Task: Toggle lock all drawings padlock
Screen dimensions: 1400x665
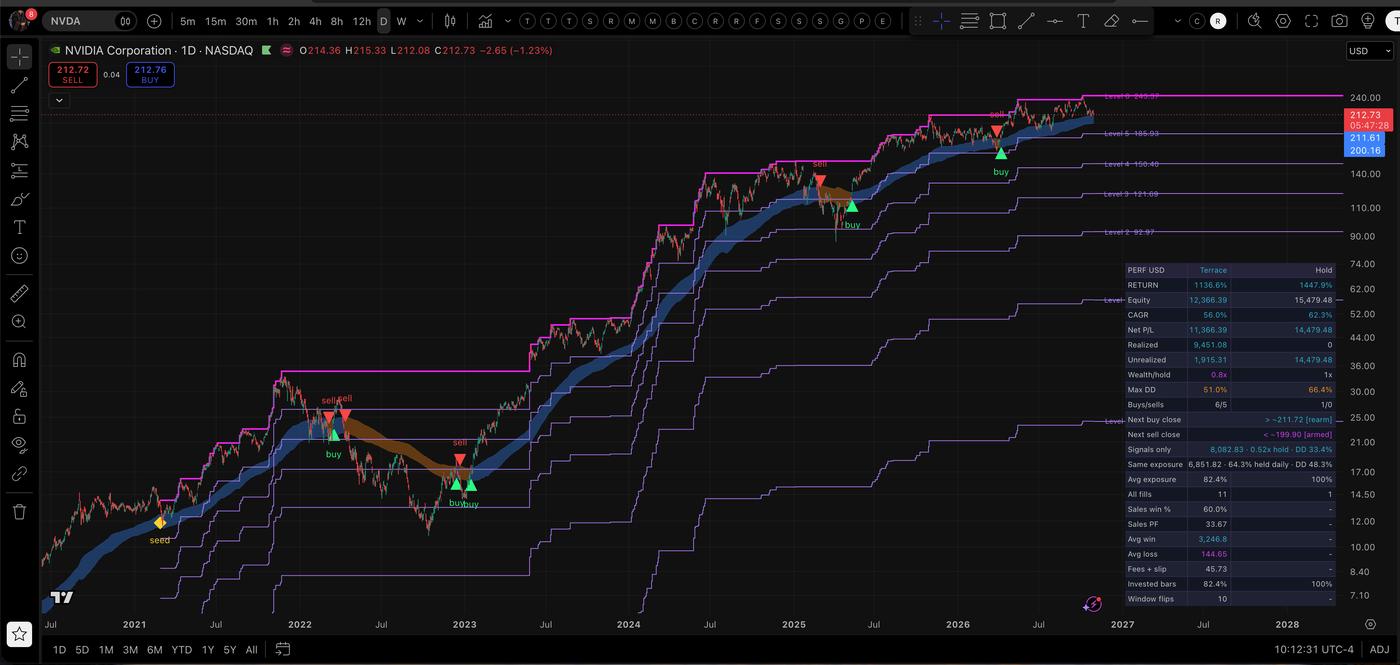Action: pos(19,416)
